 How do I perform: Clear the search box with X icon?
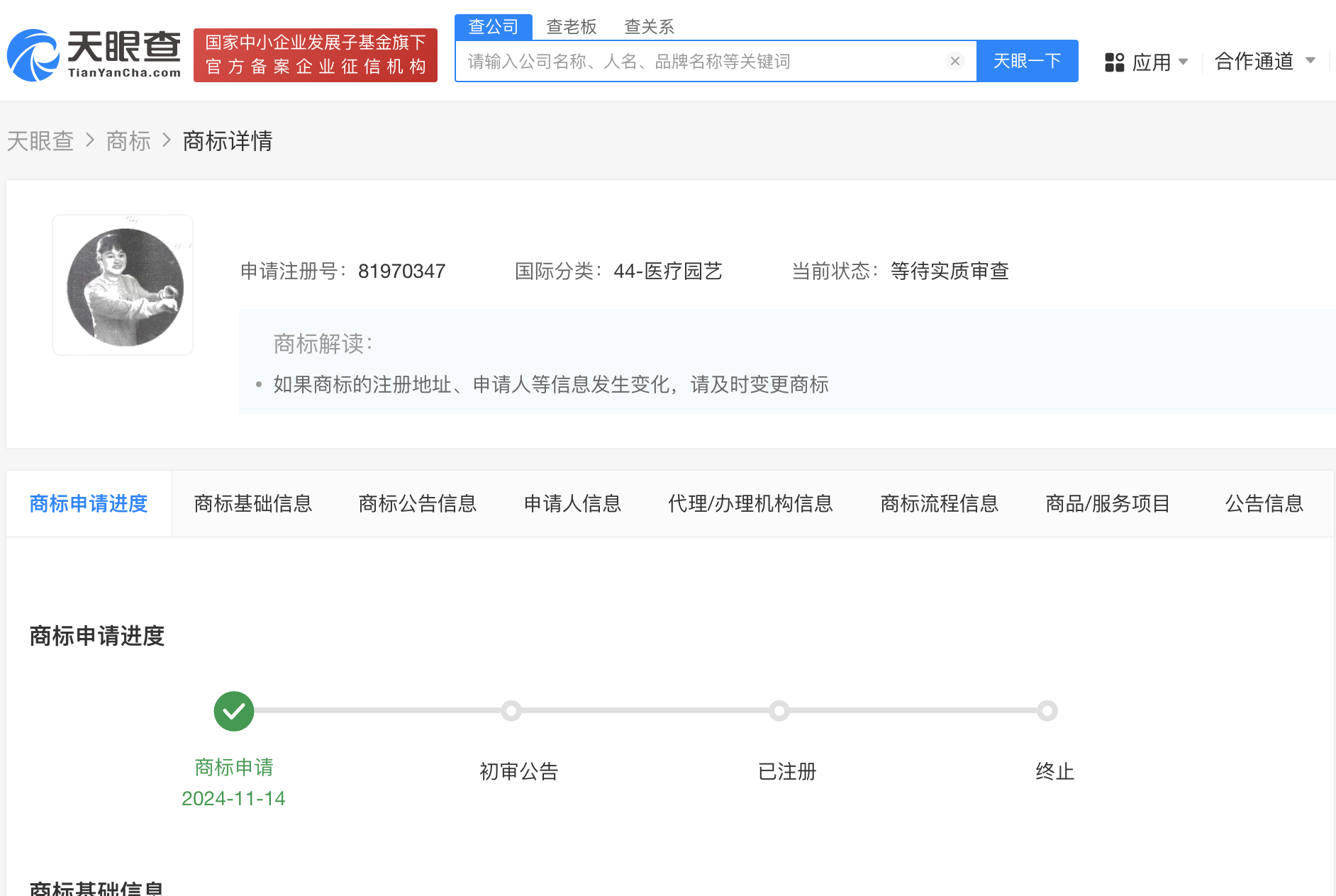coord(954,62)
